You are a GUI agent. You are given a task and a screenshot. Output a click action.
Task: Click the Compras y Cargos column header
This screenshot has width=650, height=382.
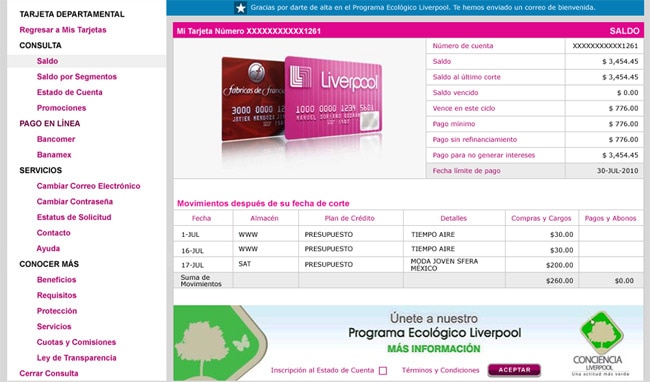pos(541,218)
